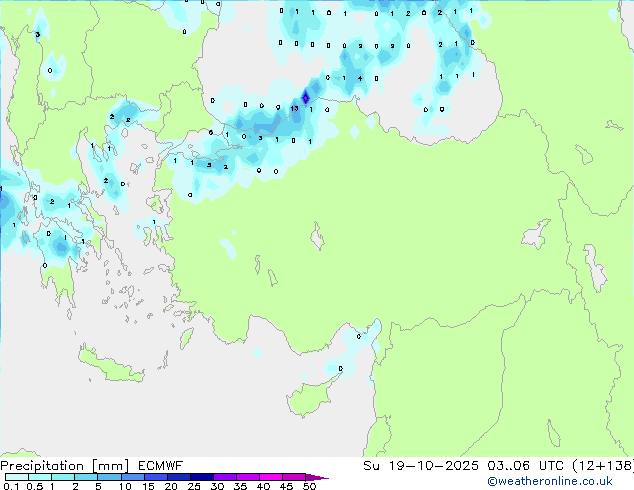The height and width of the screenshot is (490, 634).
Task: Click the legend value label 0.1
Action: click(11, 486)
